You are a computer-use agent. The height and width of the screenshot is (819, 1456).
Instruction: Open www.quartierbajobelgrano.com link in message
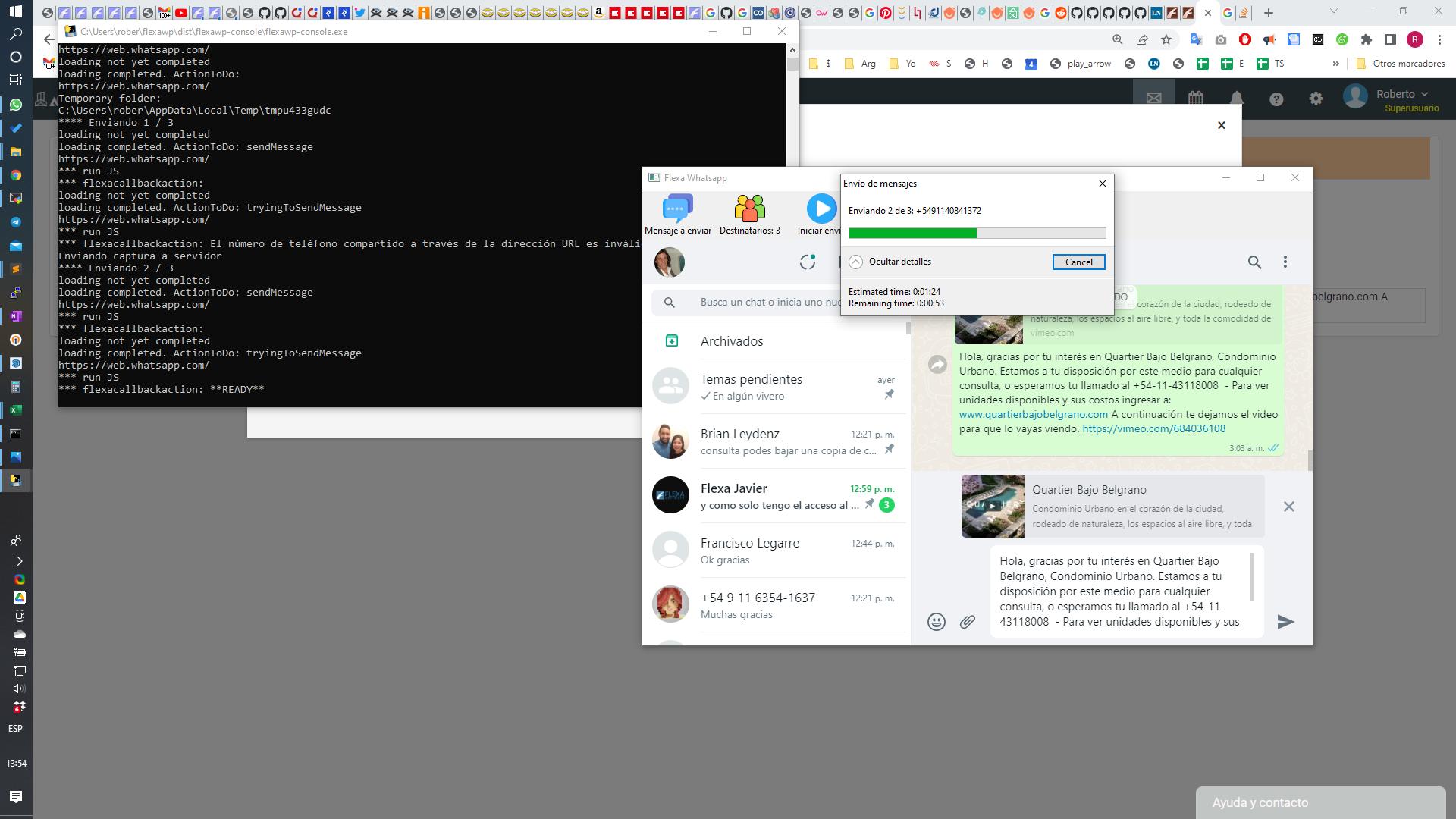coord(1033,414)
